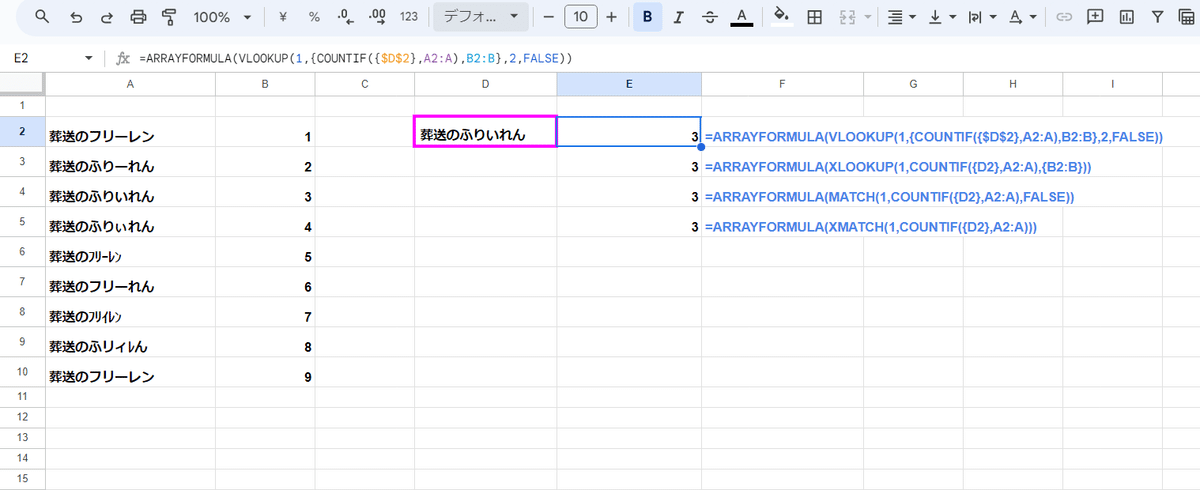Click the undo arrow icon
The image size is (1200, 490).
[77, 17]
